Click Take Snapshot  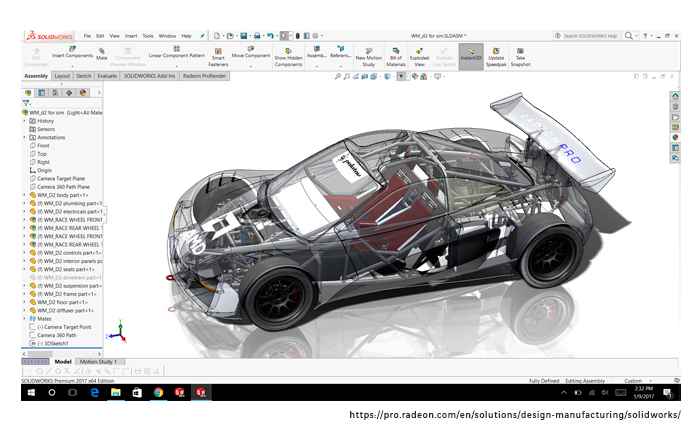(x=521, y=57)
